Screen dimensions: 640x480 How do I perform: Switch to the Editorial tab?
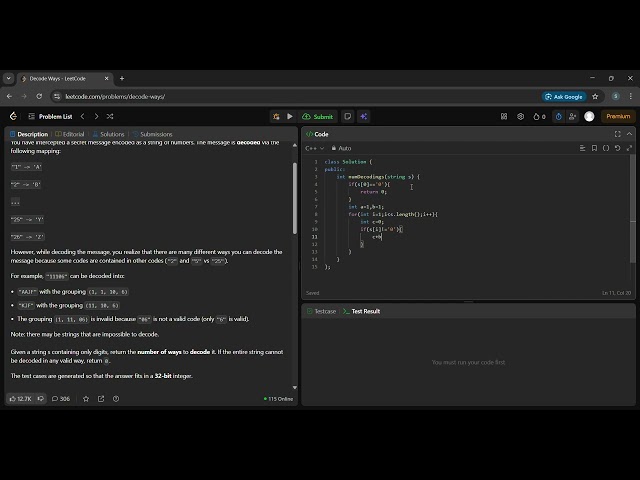tap(70, 134)
